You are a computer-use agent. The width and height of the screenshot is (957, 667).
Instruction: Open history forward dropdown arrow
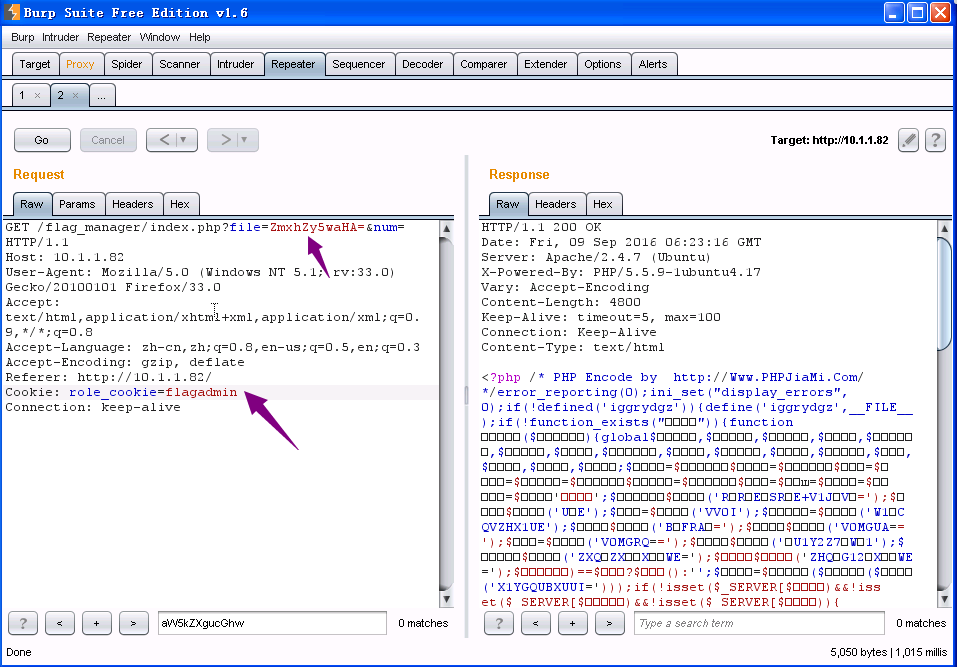tap(244, 140)
